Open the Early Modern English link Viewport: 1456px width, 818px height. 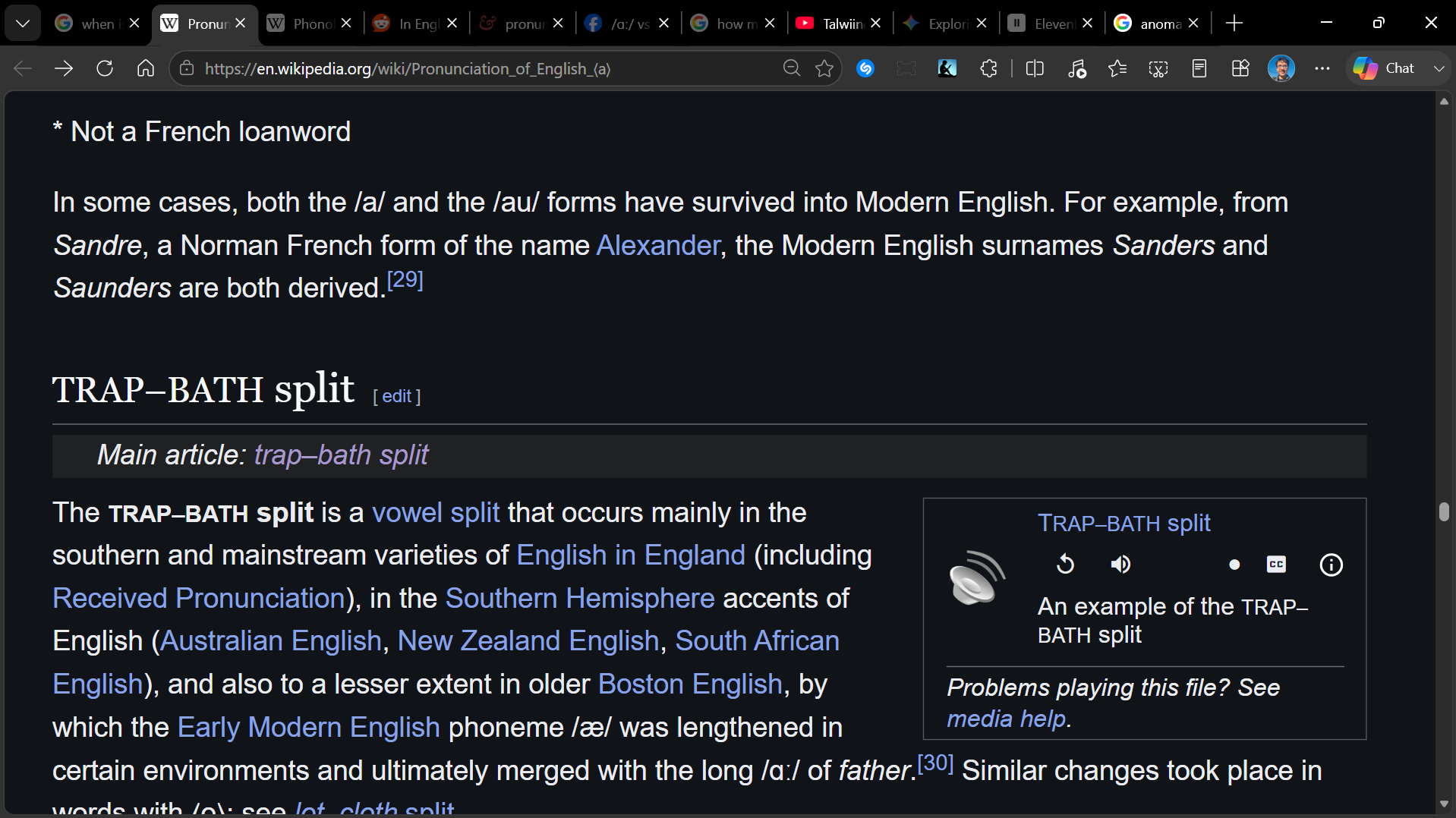point(308,728)
